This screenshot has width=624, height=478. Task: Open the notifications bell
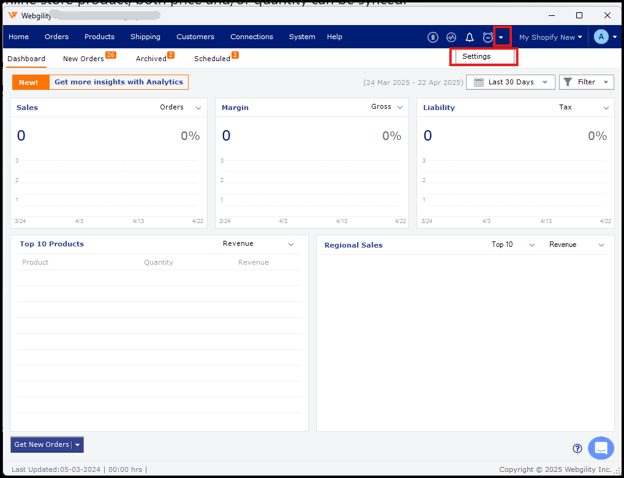(x=469, y=37)
